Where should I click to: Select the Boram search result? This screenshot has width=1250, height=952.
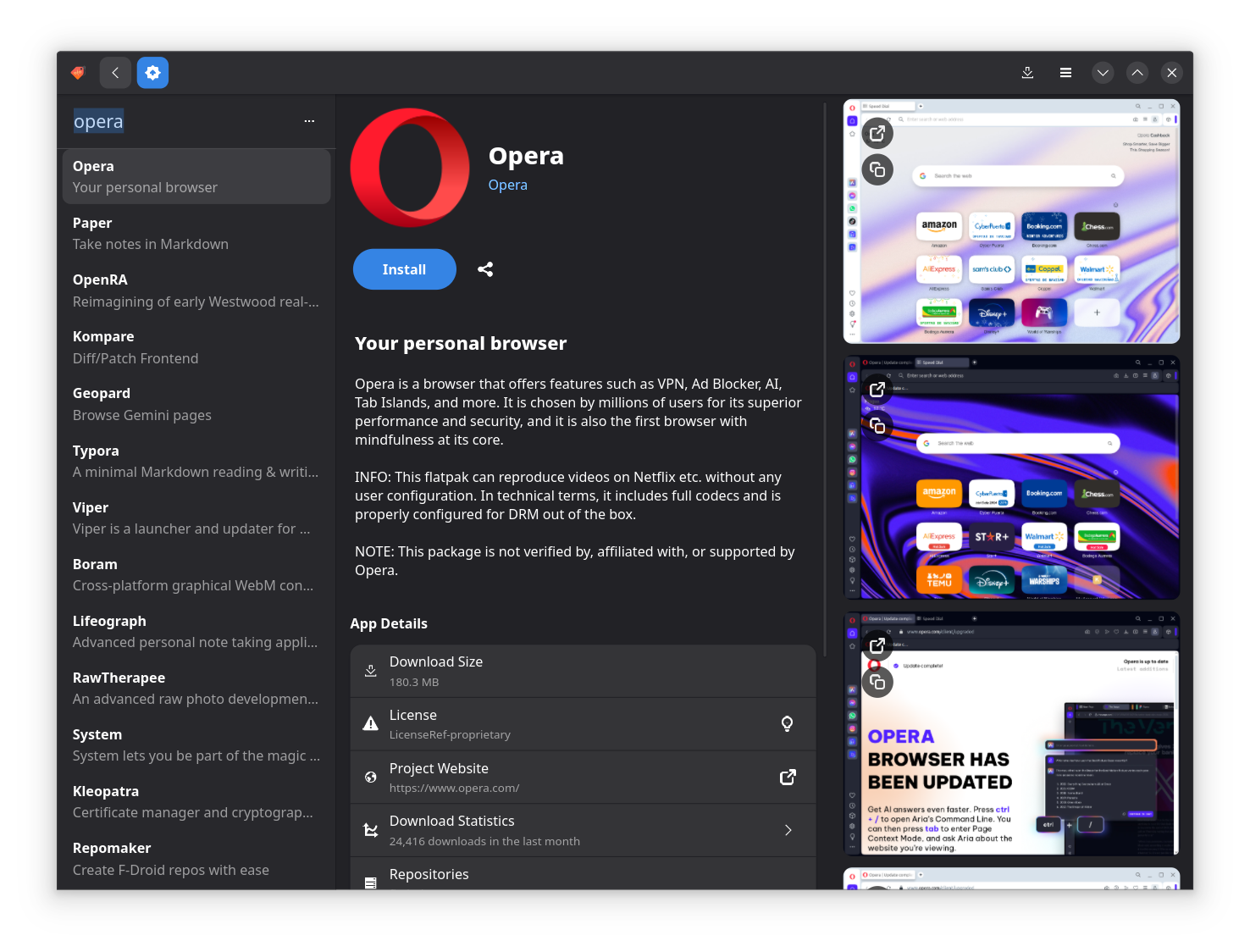pos(196,574)
